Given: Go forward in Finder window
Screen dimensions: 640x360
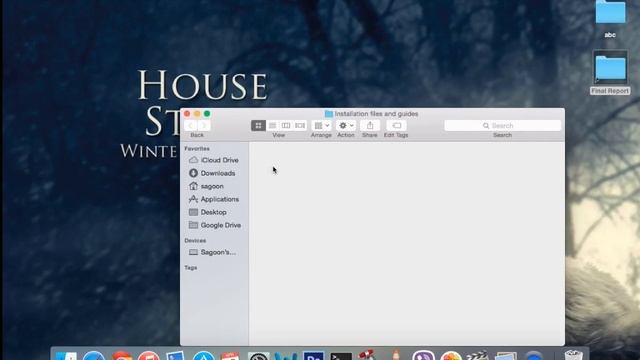Looking at the screenshot, I should tap(204, 126).
